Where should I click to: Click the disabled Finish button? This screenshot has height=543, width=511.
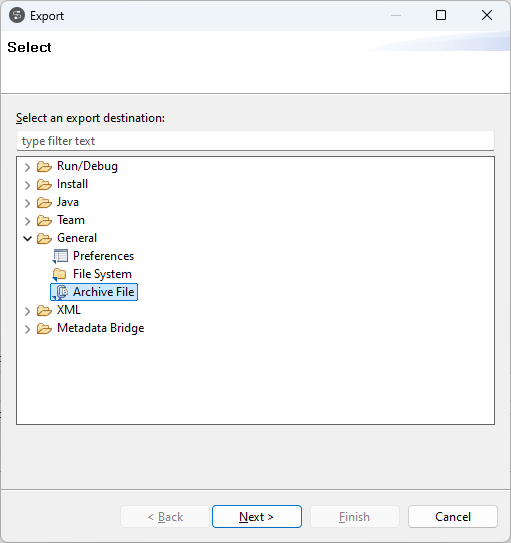(355, 516)
